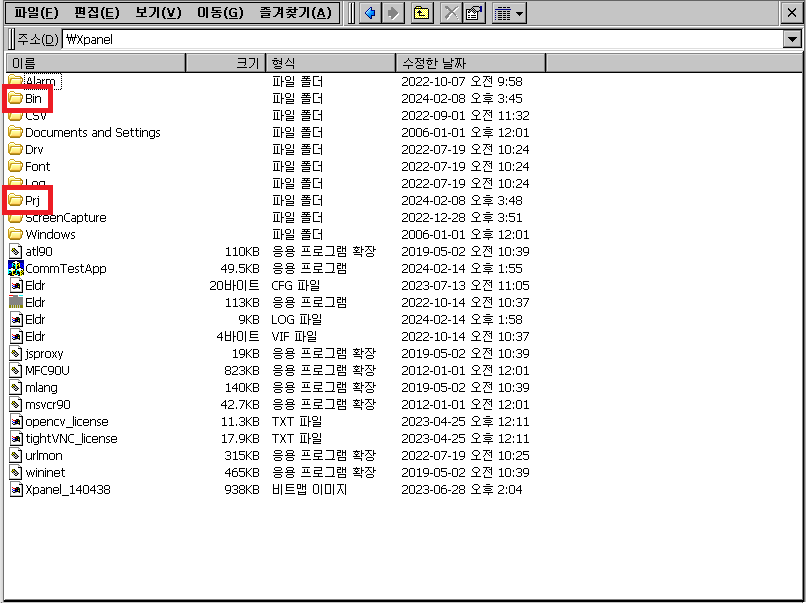
Task: Select the tightVNC_license text file icon
Action: pos(16,438)
